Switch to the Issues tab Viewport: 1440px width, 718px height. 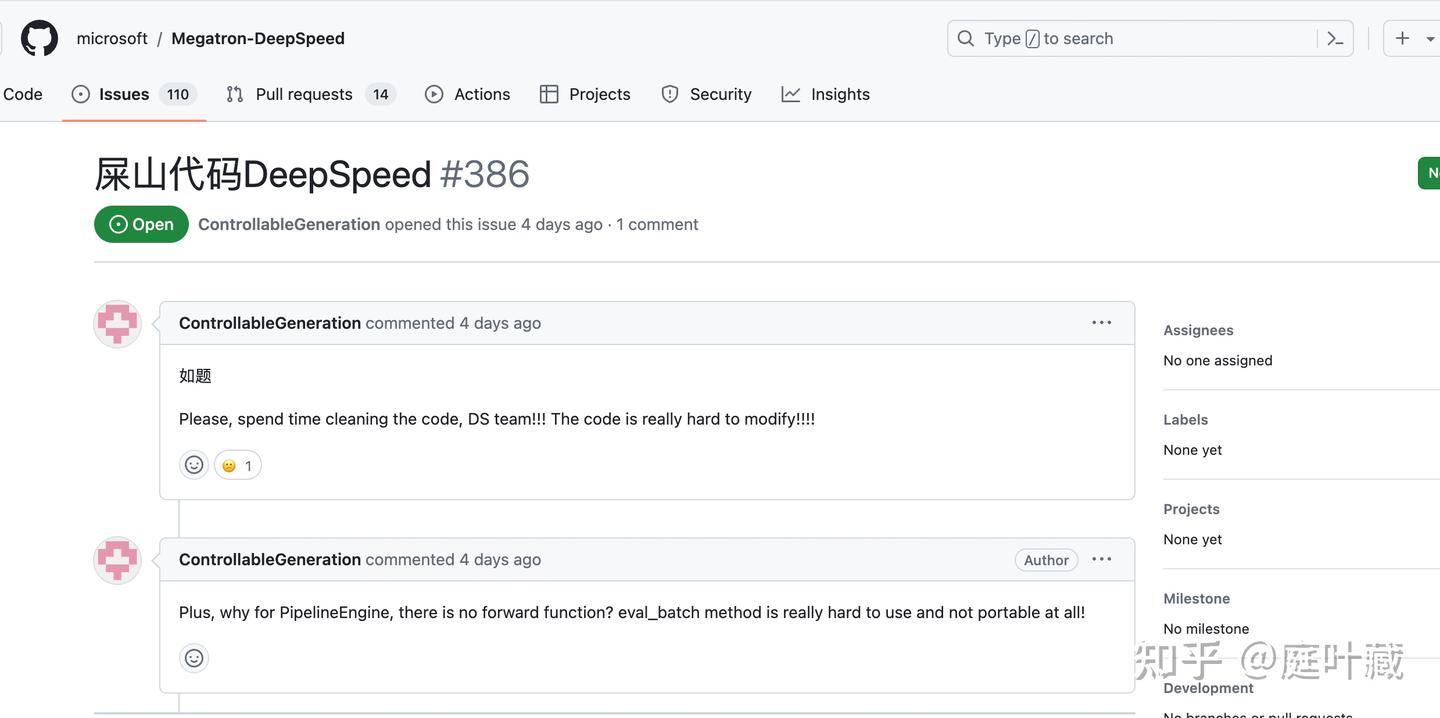(x=123, y=94)
